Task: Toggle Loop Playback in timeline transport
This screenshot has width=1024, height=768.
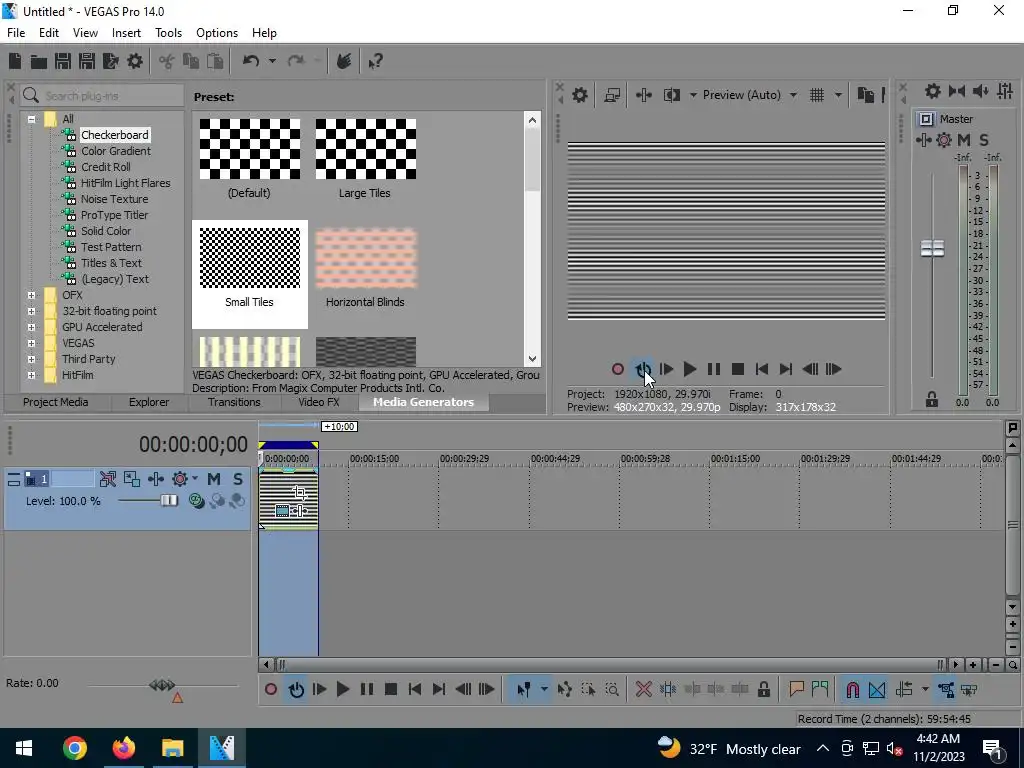Action: pos(296,689)
